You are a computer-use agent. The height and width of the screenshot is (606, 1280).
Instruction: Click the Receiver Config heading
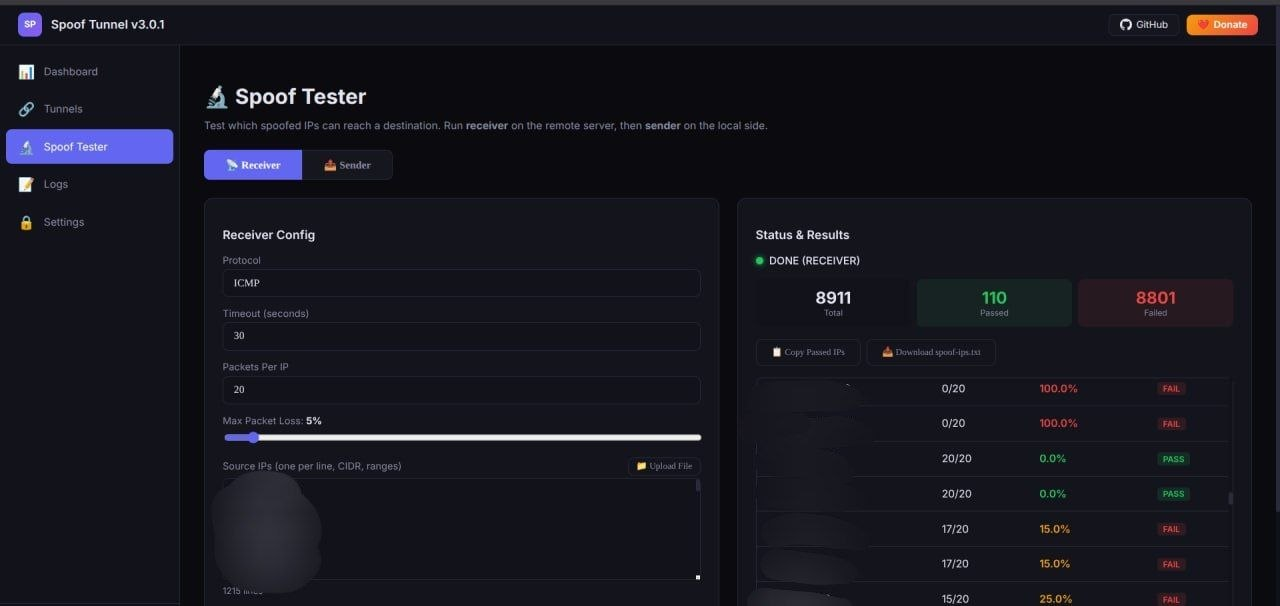coord(269,235)
